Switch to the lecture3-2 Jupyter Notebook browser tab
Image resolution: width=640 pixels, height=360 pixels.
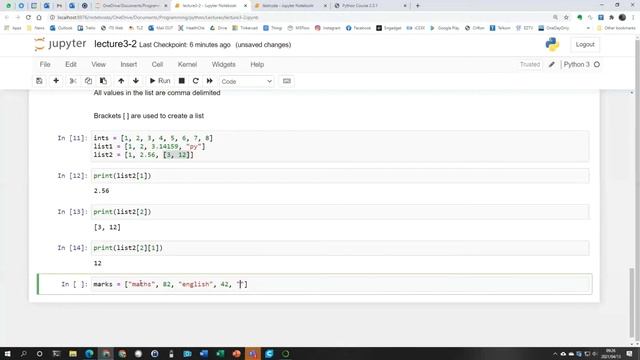point(210,6)
